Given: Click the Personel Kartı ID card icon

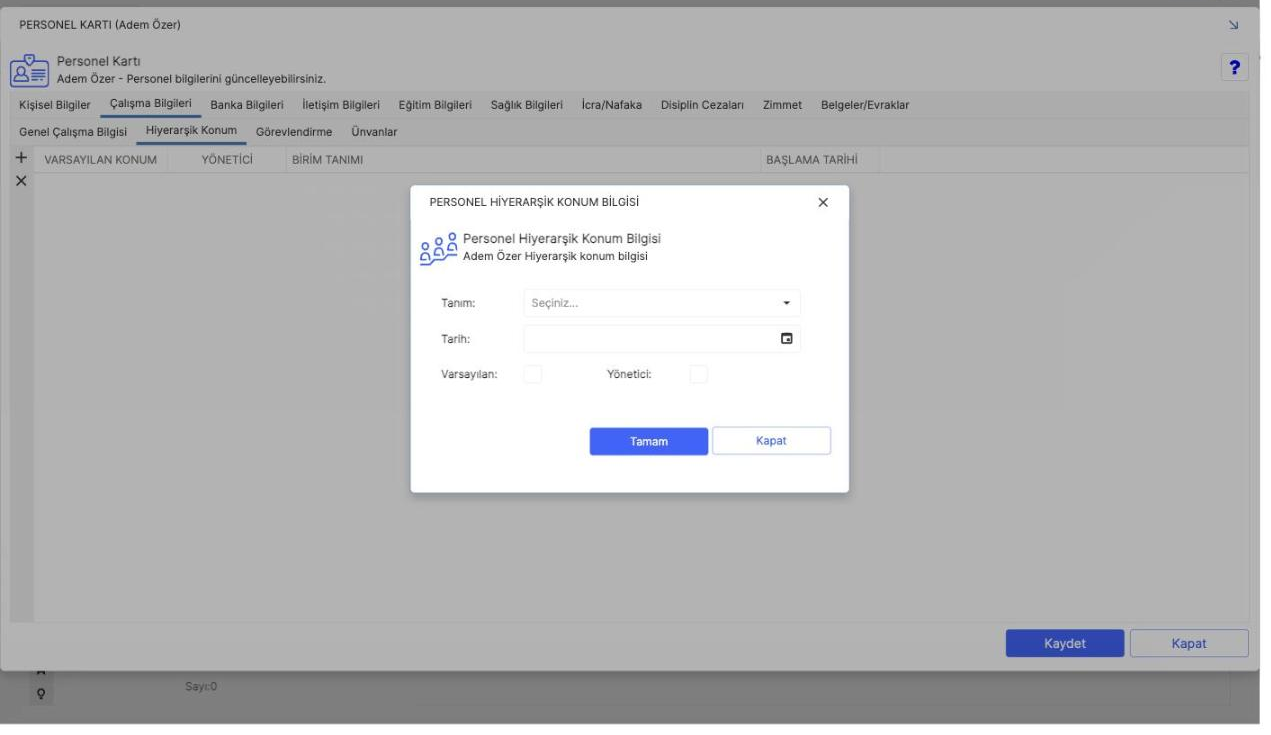Looking at the screenshot, I should pos(28,70).
